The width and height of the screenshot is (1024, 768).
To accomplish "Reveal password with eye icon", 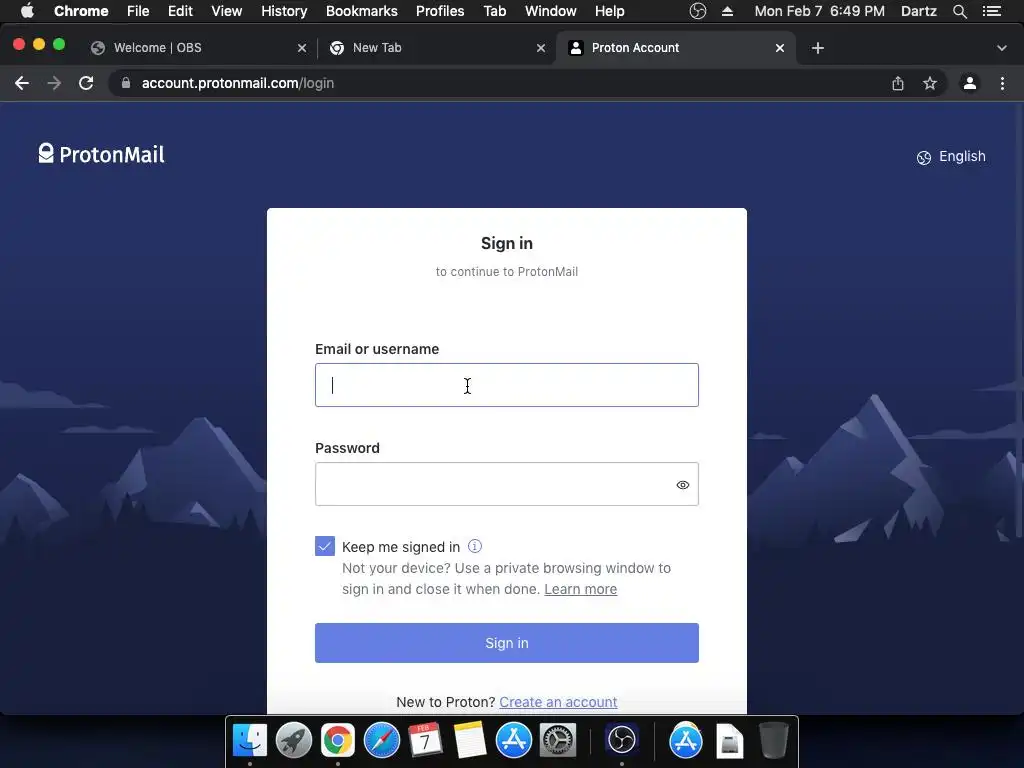I will pyautogui.click(x=683, y=485).
